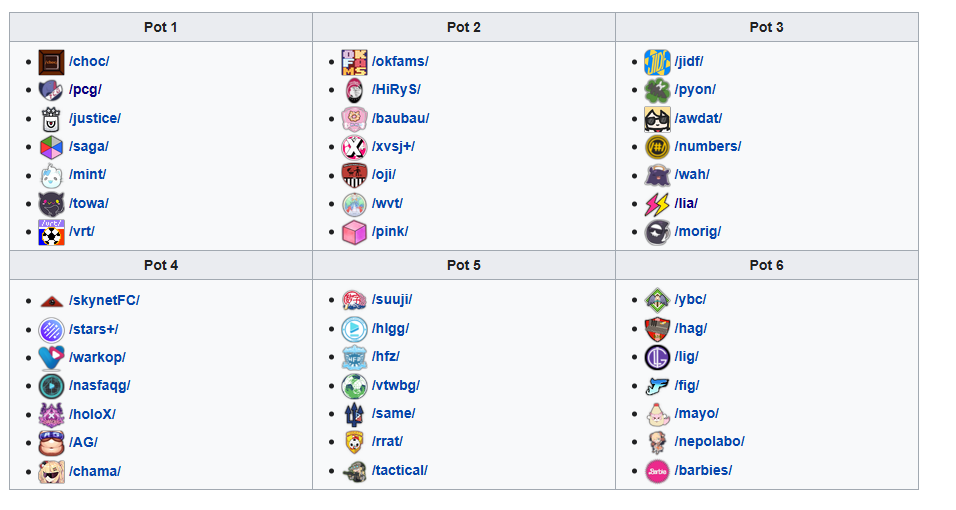The height and width of the screenshot is (510, 956).
Task: Click the /vrt/ soccer ball icon
Action: coord(51,232)
